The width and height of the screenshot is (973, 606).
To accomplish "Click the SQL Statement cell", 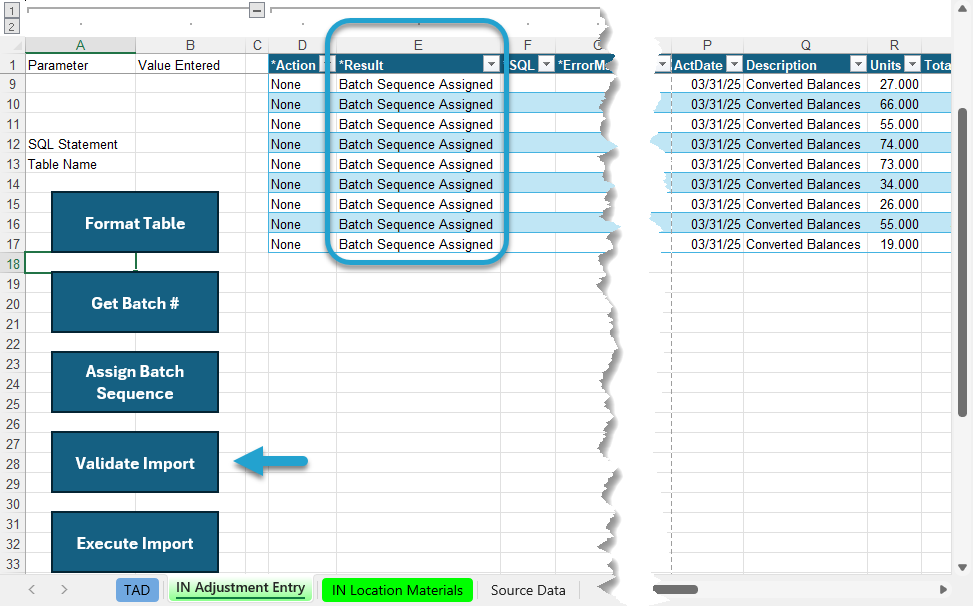I will point(80,144).
